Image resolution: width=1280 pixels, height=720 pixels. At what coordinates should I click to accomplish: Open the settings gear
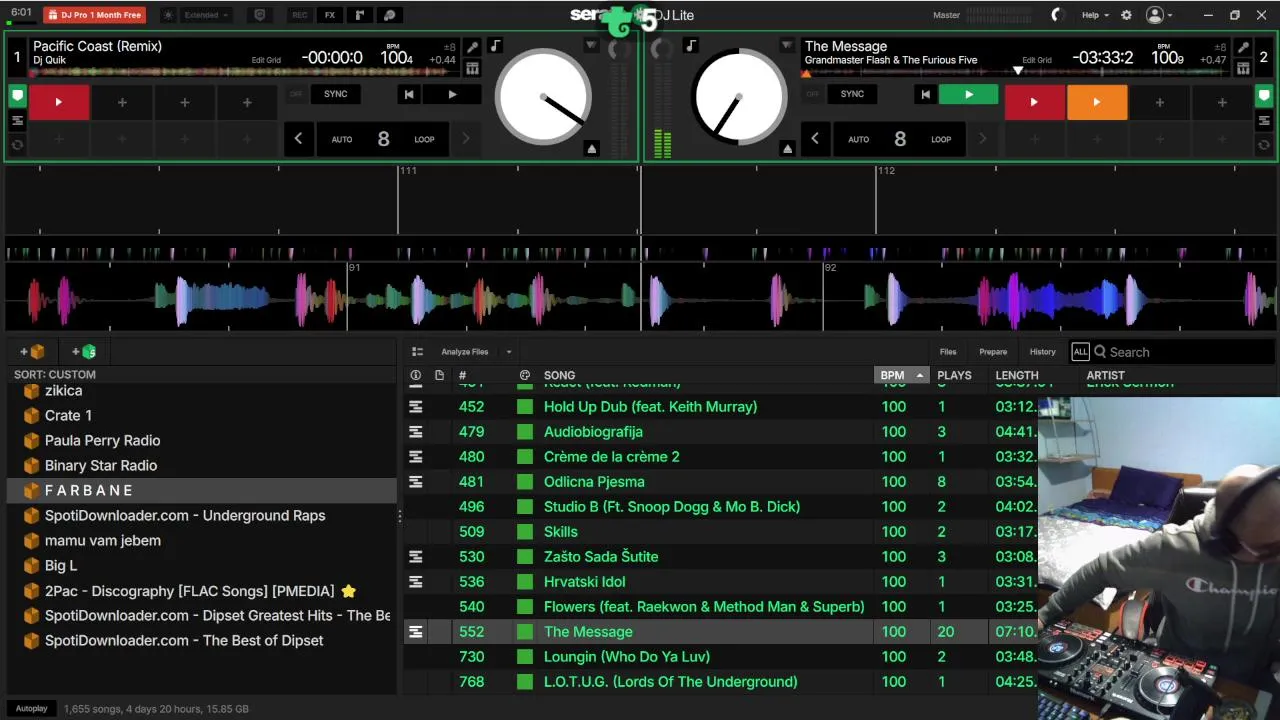pos(1126,15)
